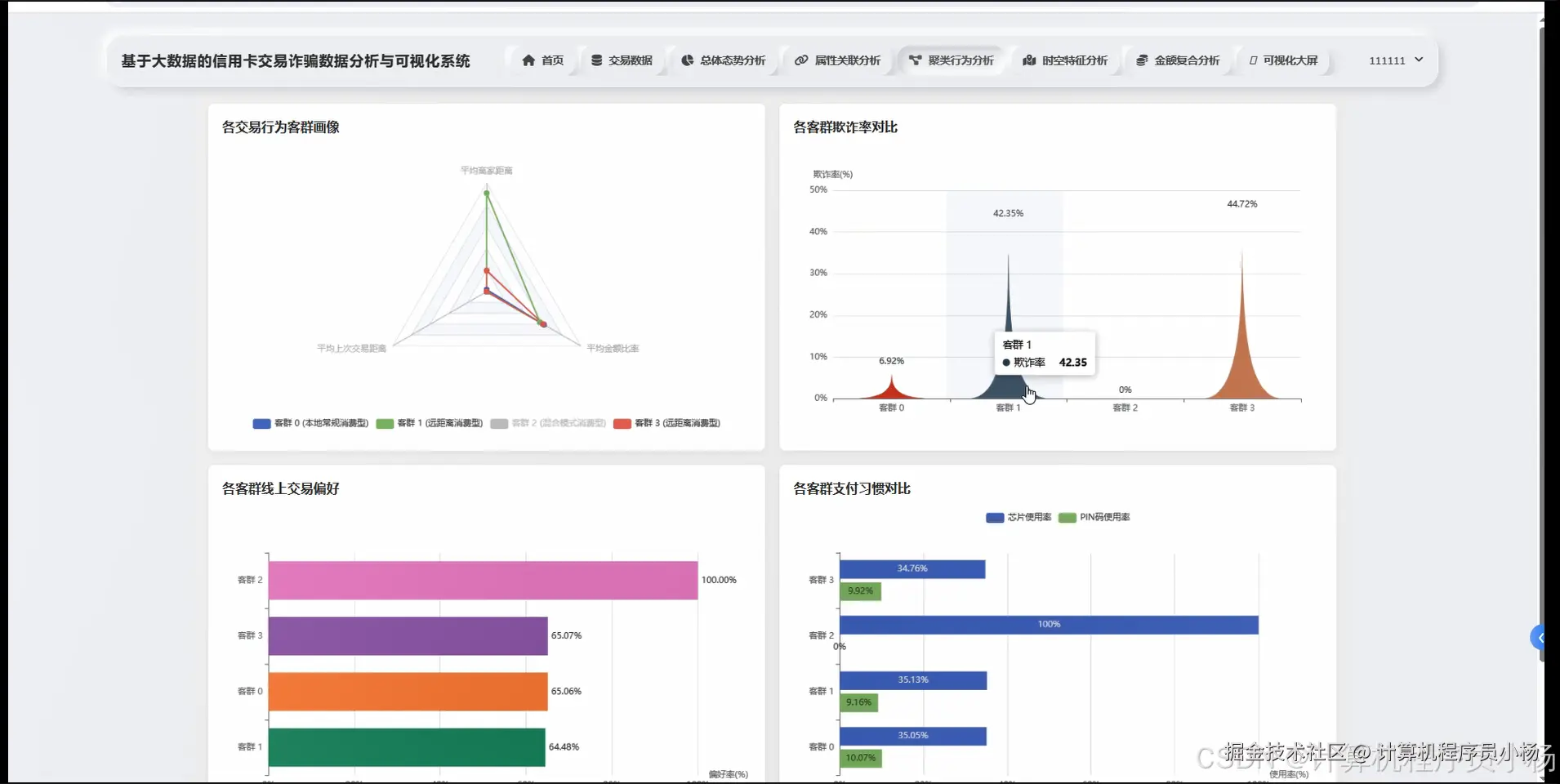Go to the 金额复合分析 tab

tap(1178, 60)
